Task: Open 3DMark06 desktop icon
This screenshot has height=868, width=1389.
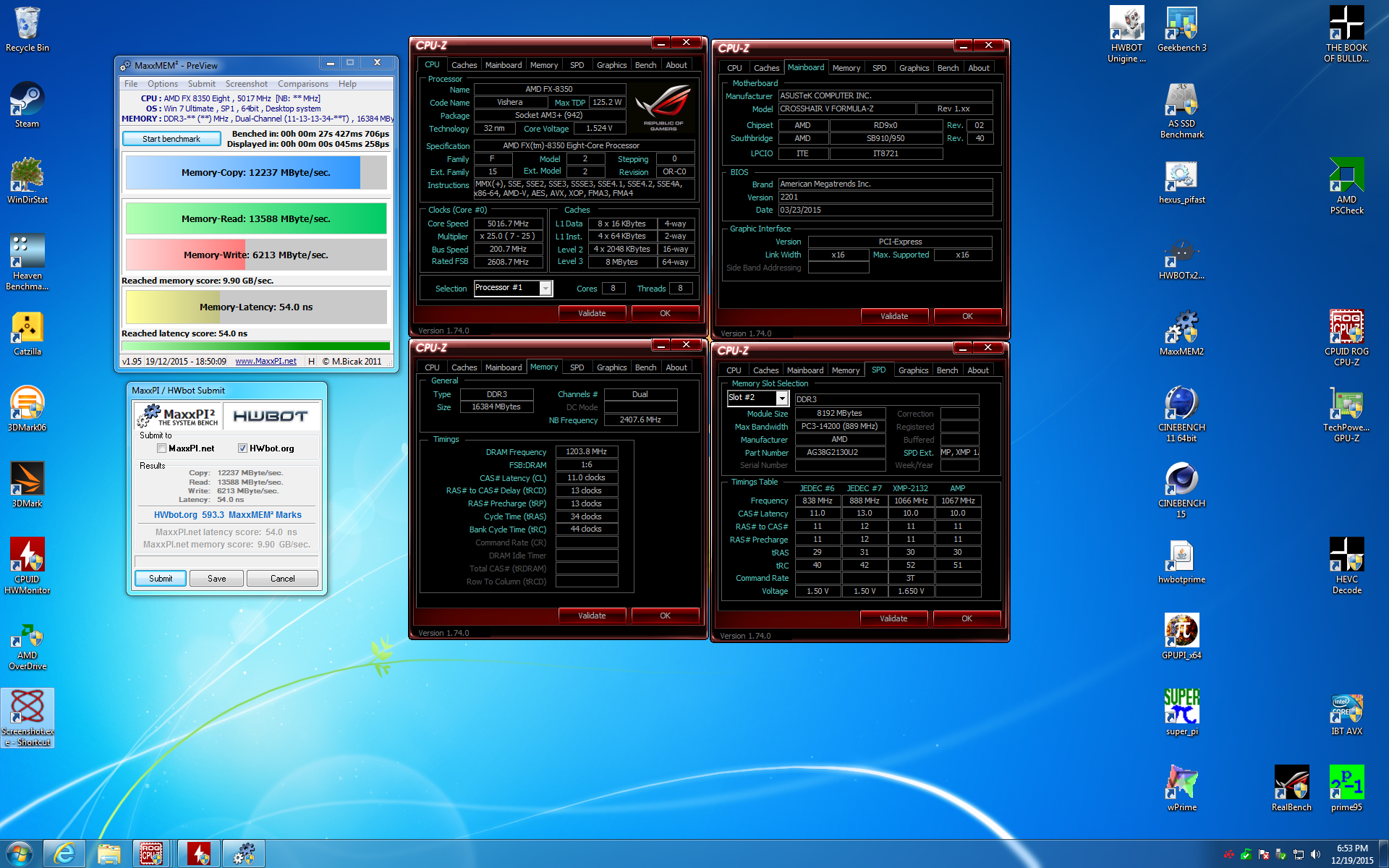Action: (x=27, y=409)
